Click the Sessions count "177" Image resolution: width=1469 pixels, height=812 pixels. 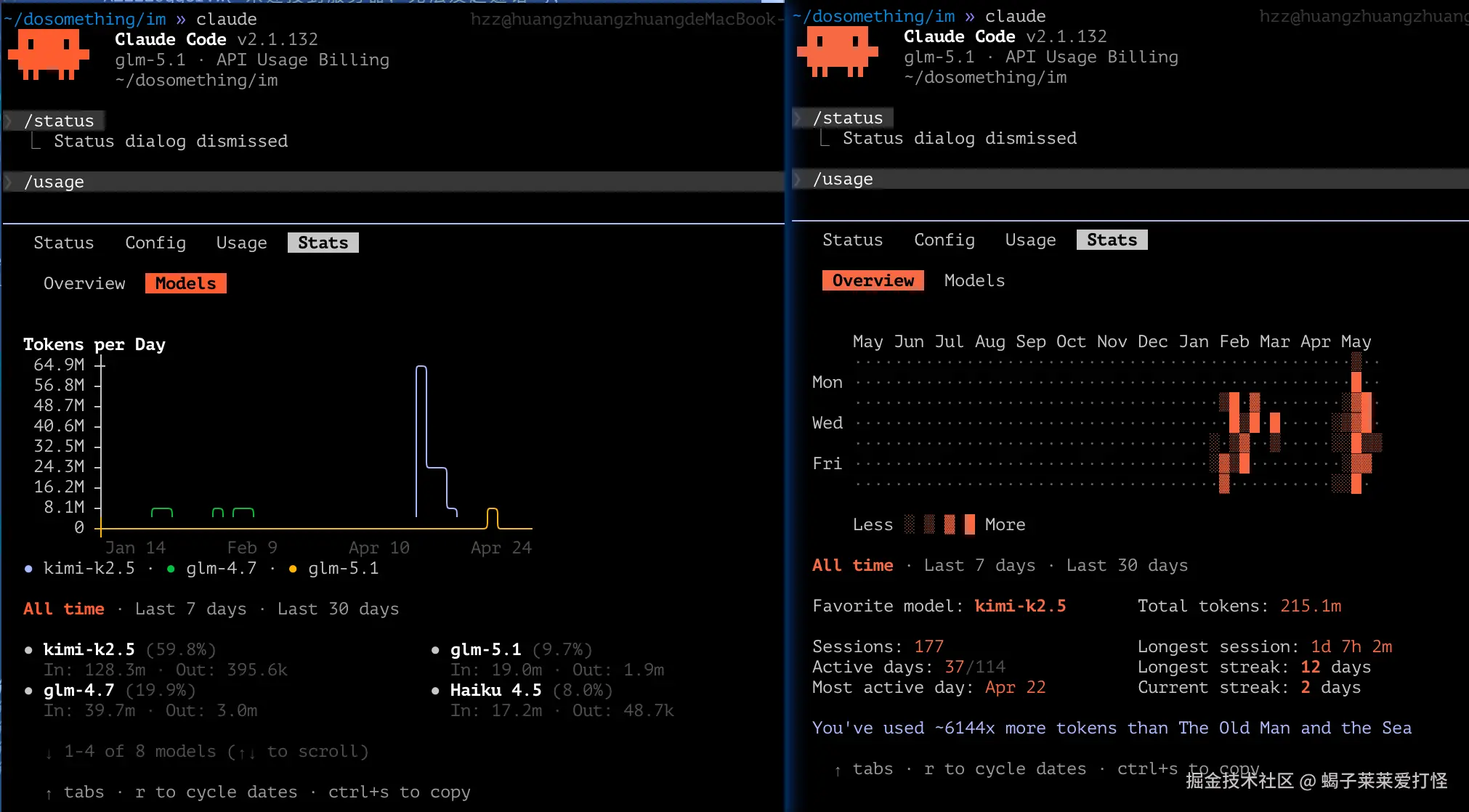tap(929, 646)
